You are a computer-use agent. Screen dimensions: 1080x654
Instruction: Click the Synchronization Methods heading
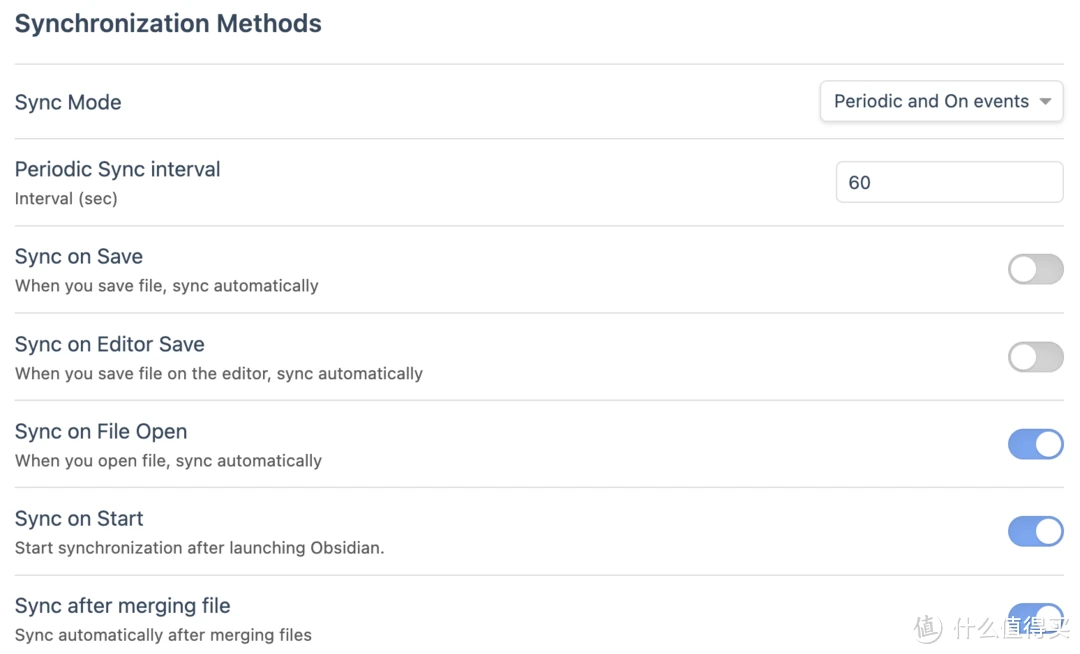click(x=168, y=23)
